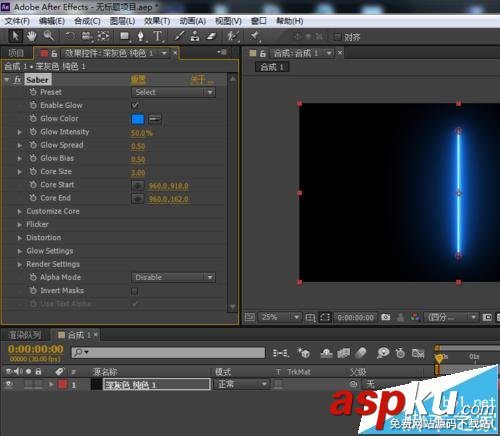The image size is (500, 436).
Task: Expand the Flicker group
Action: pos(19,225)
